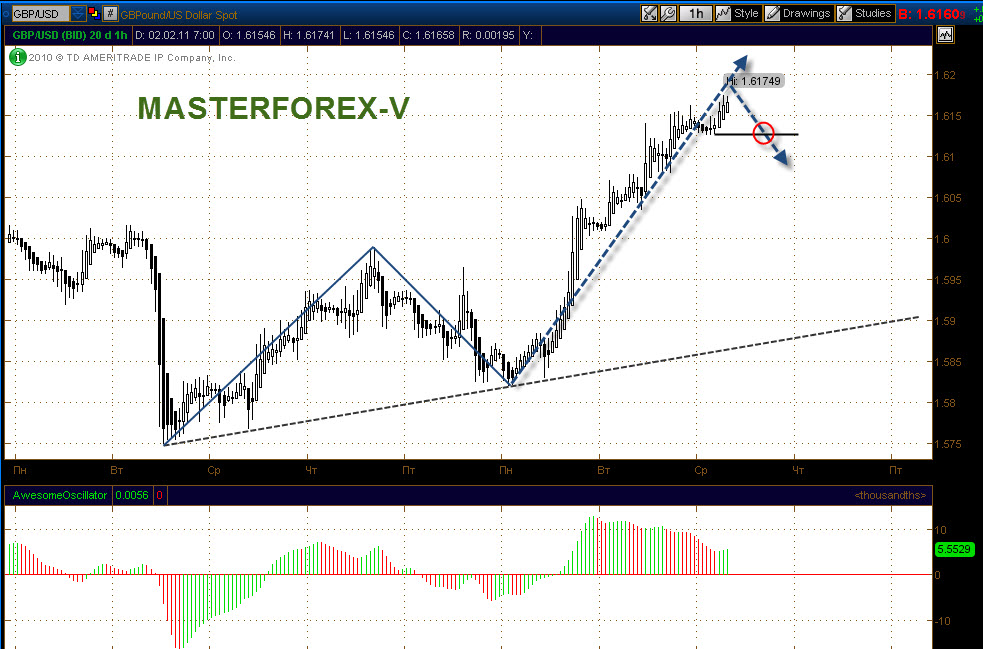The width and height of the screenshot is (983, 649).
Task: Click the GBP/USD symbol input field
Action: tap(40, 13)
